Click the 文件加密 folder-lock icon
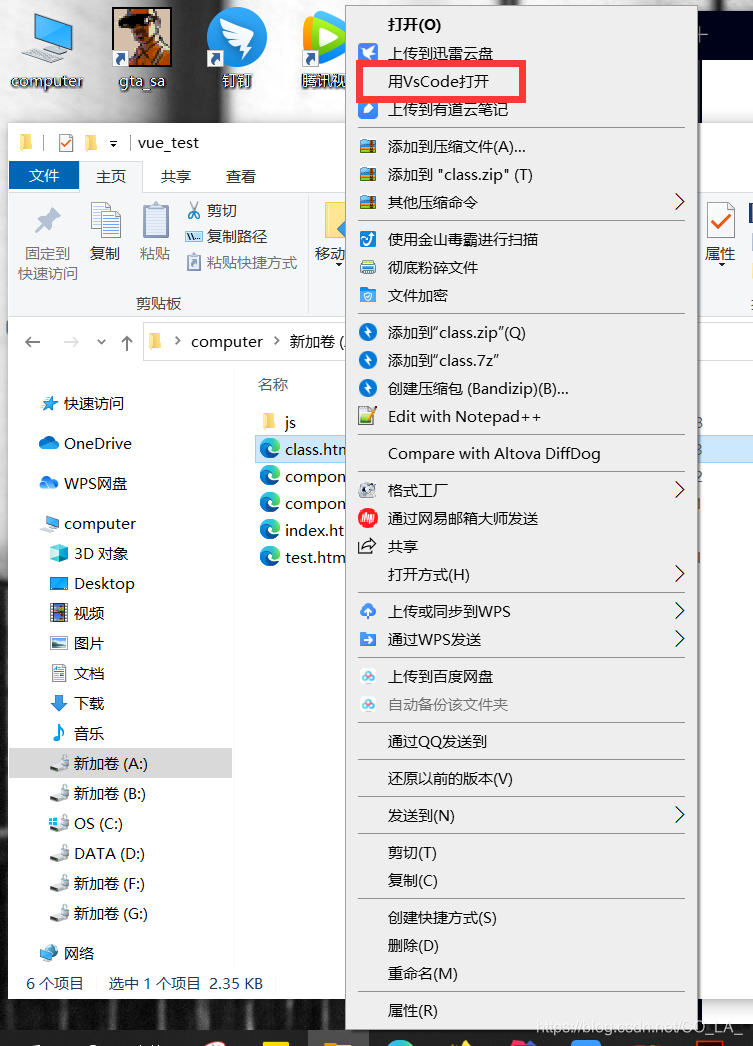753x1046 pixels. [368, 295]
